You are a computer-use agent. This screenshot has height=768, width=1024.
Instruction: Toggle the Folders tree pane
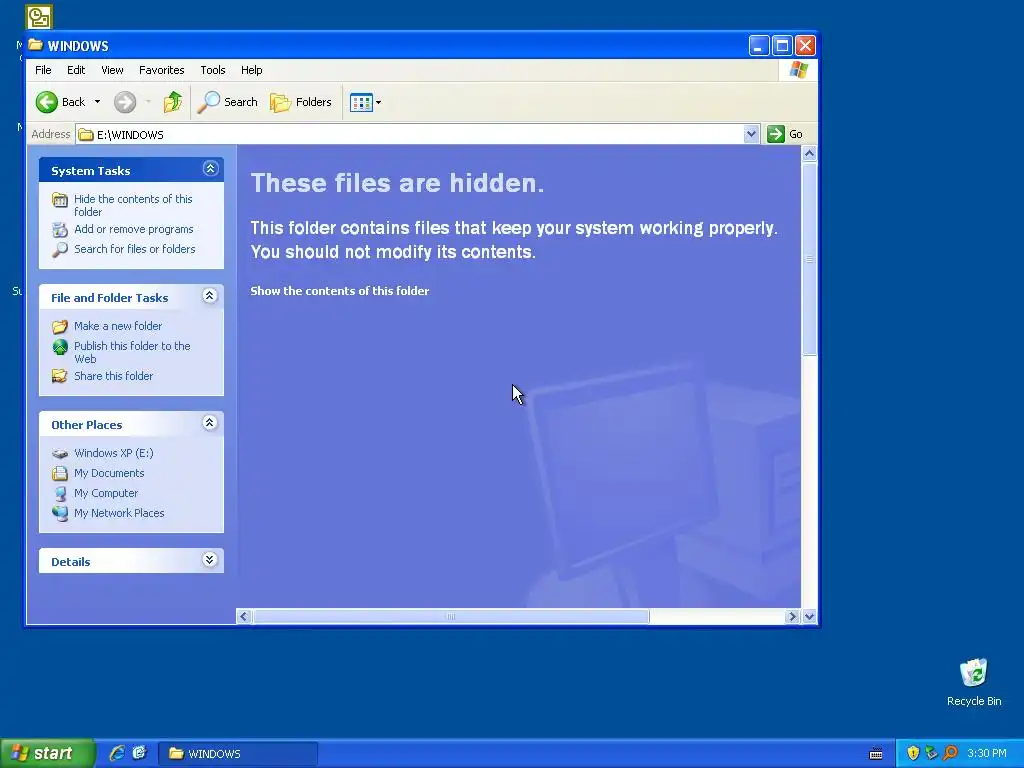pos(301,102)
